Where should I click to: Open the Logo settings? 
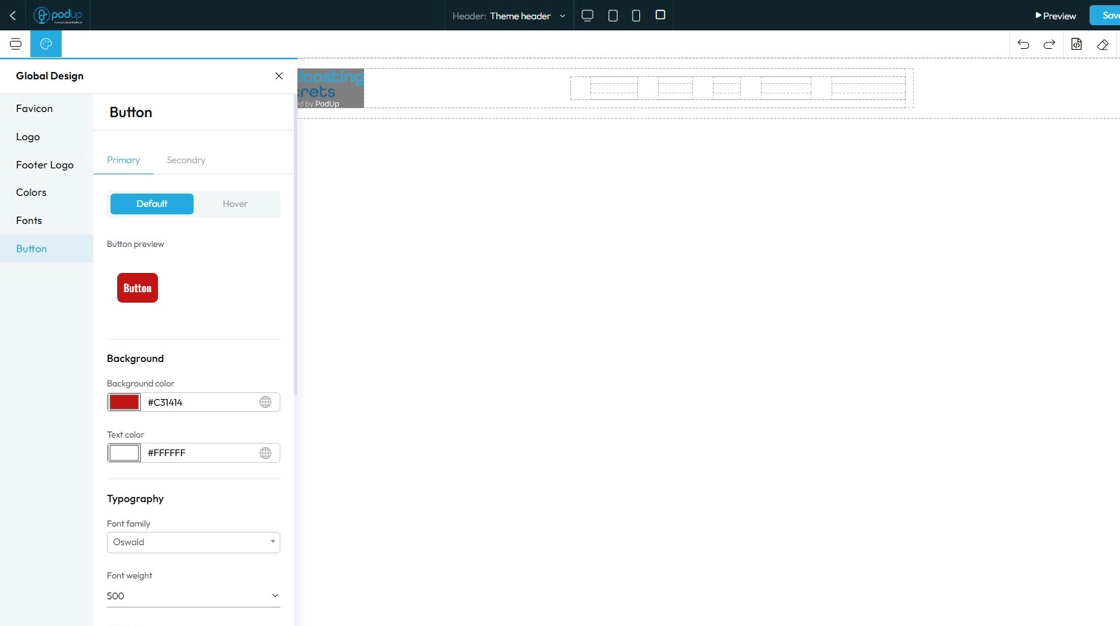coord(46,136)
